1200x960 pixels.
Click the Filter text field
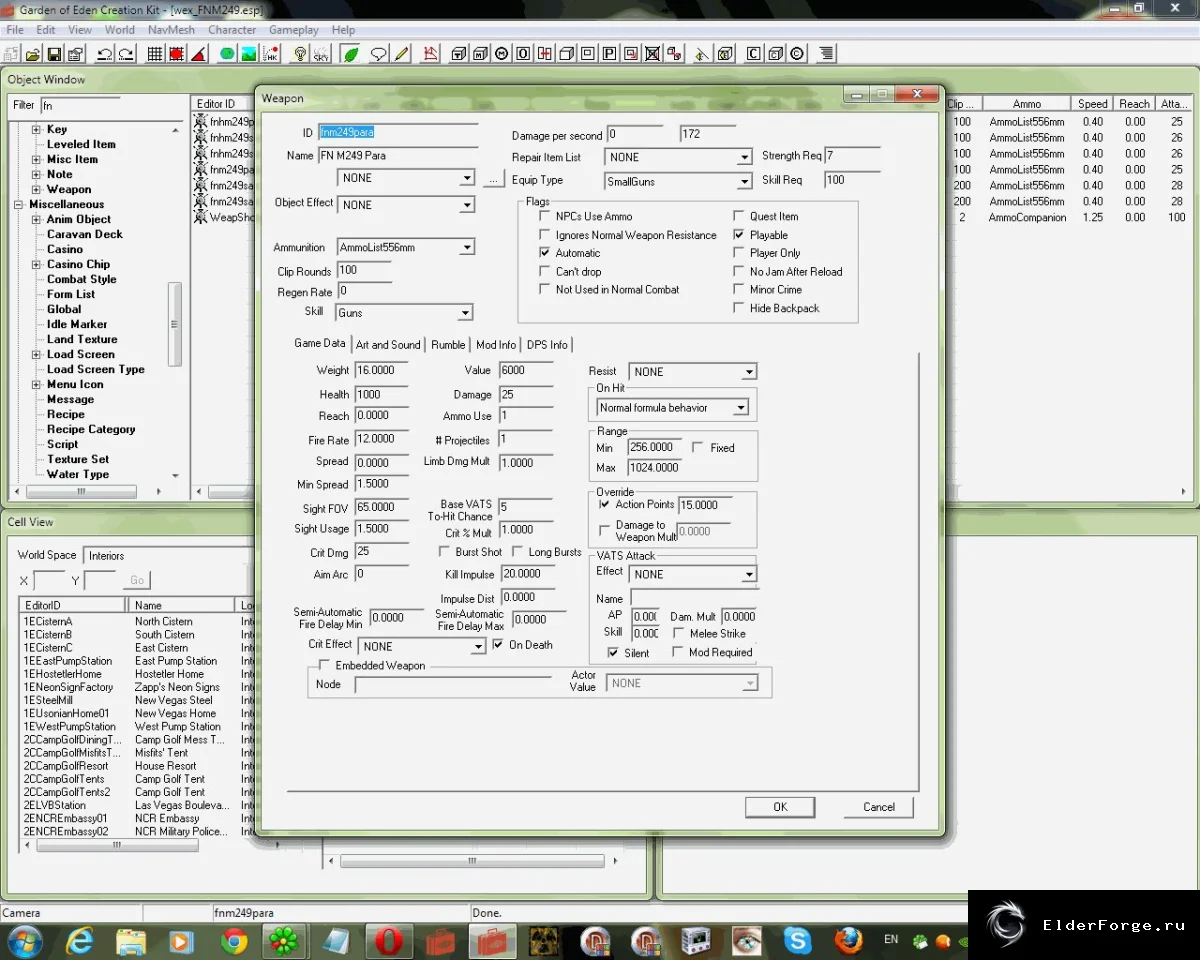(x=80, y=105)
